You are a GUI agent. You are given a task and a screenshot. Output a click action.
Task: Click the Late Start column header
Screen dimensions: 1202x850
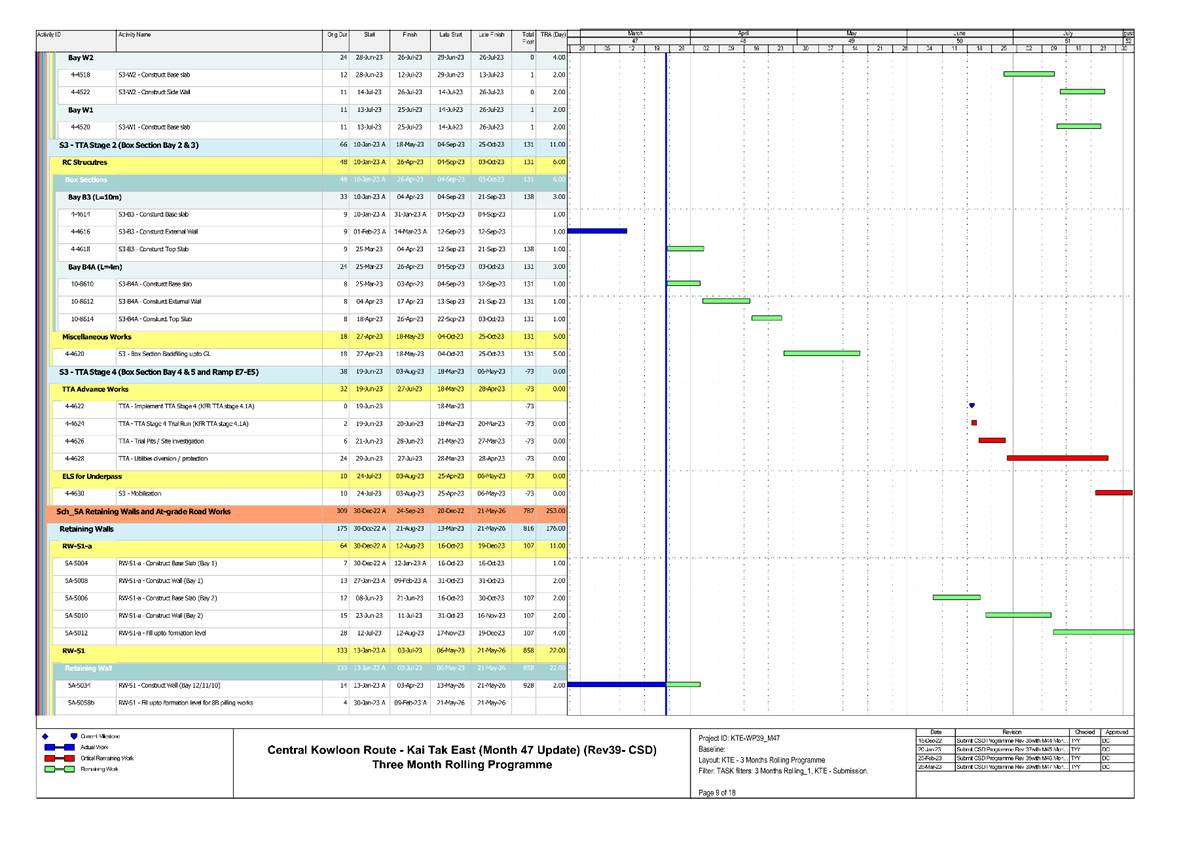point(450,34)
